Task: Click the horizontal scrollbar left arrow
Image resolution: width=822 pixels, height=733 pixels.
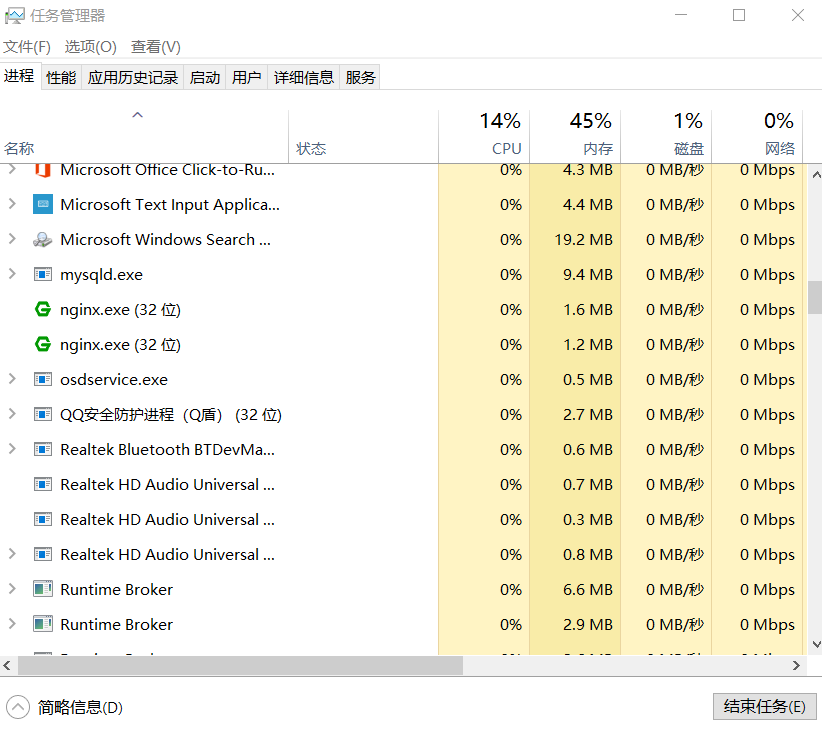Action: pyautogui.click(x=7, y=665)
